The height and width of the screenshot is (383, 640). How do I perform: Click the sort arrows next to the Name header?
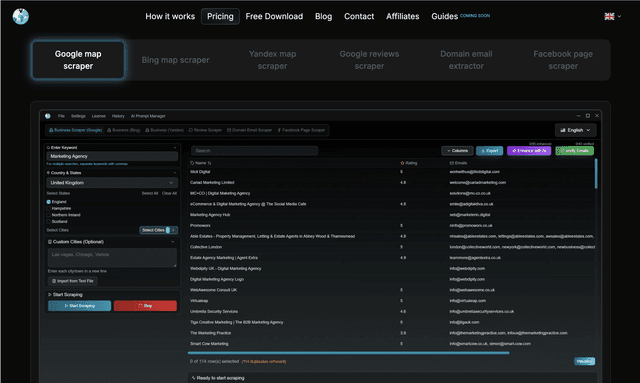point(209,163)
